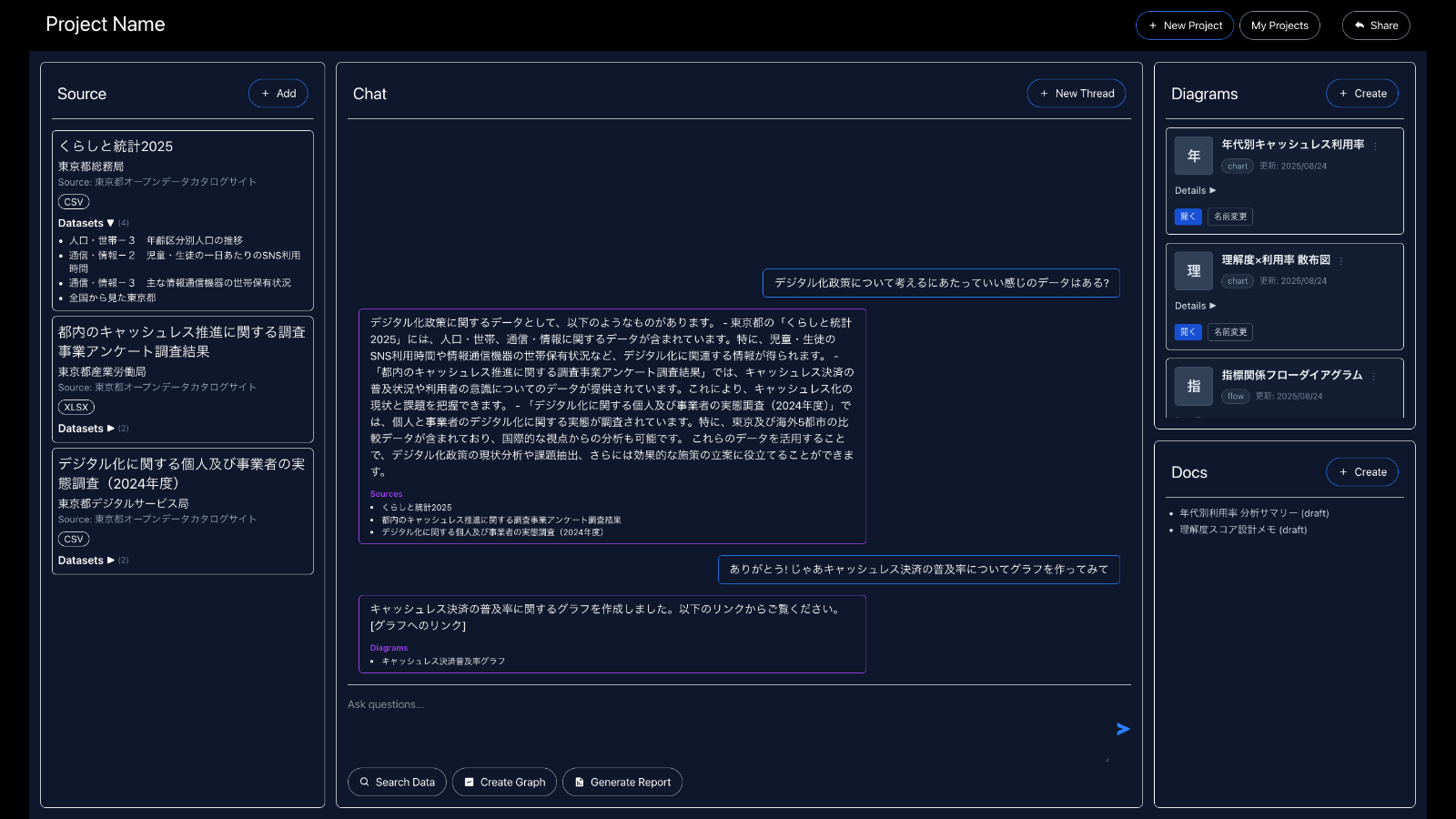Image resolution: width=1456 pixels, height=819 pixels.
Task: Click the [グラフへのリンク] text in chat
Action: pos(418,626)
